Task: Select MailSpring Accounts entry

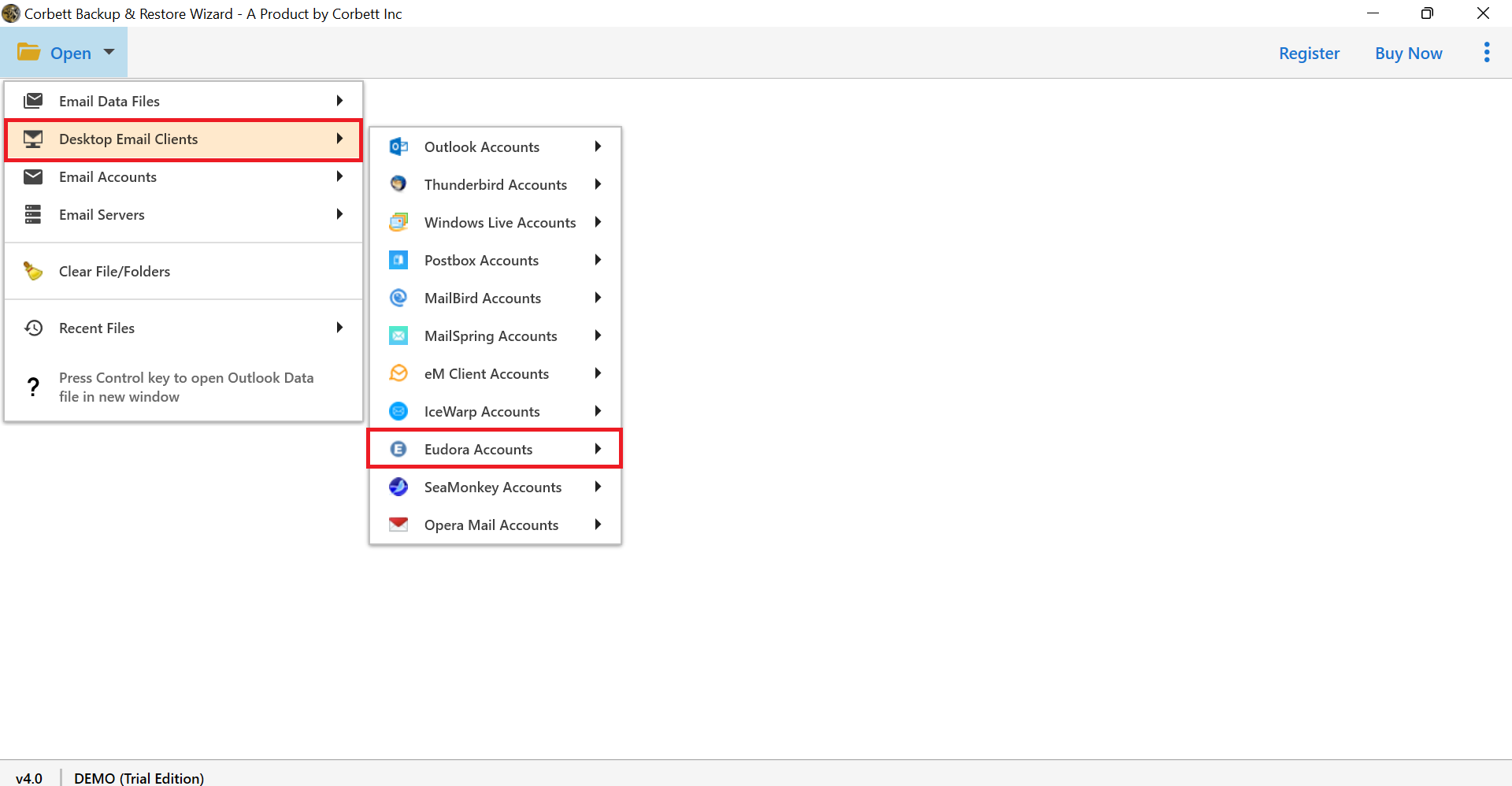Action: pos(495,336)
